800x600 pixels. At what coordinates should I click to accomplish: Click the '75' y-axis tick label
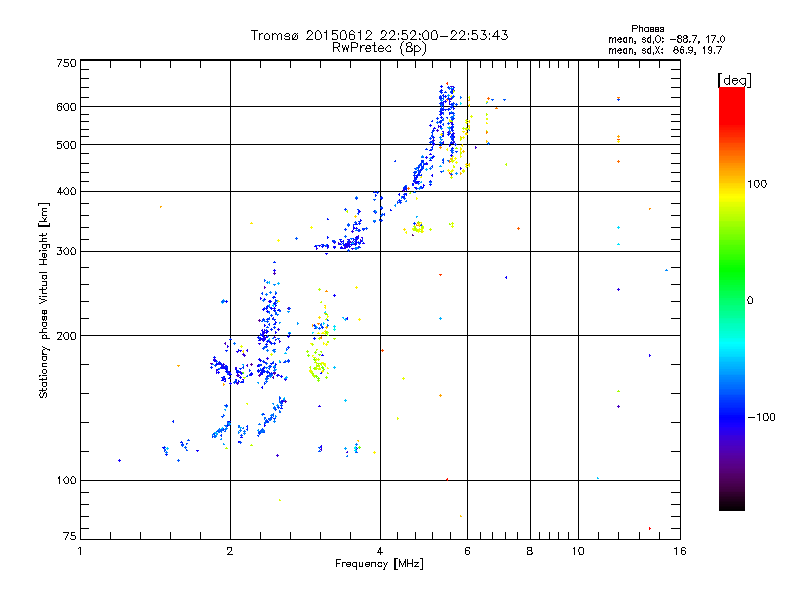[x=70, y=536]
